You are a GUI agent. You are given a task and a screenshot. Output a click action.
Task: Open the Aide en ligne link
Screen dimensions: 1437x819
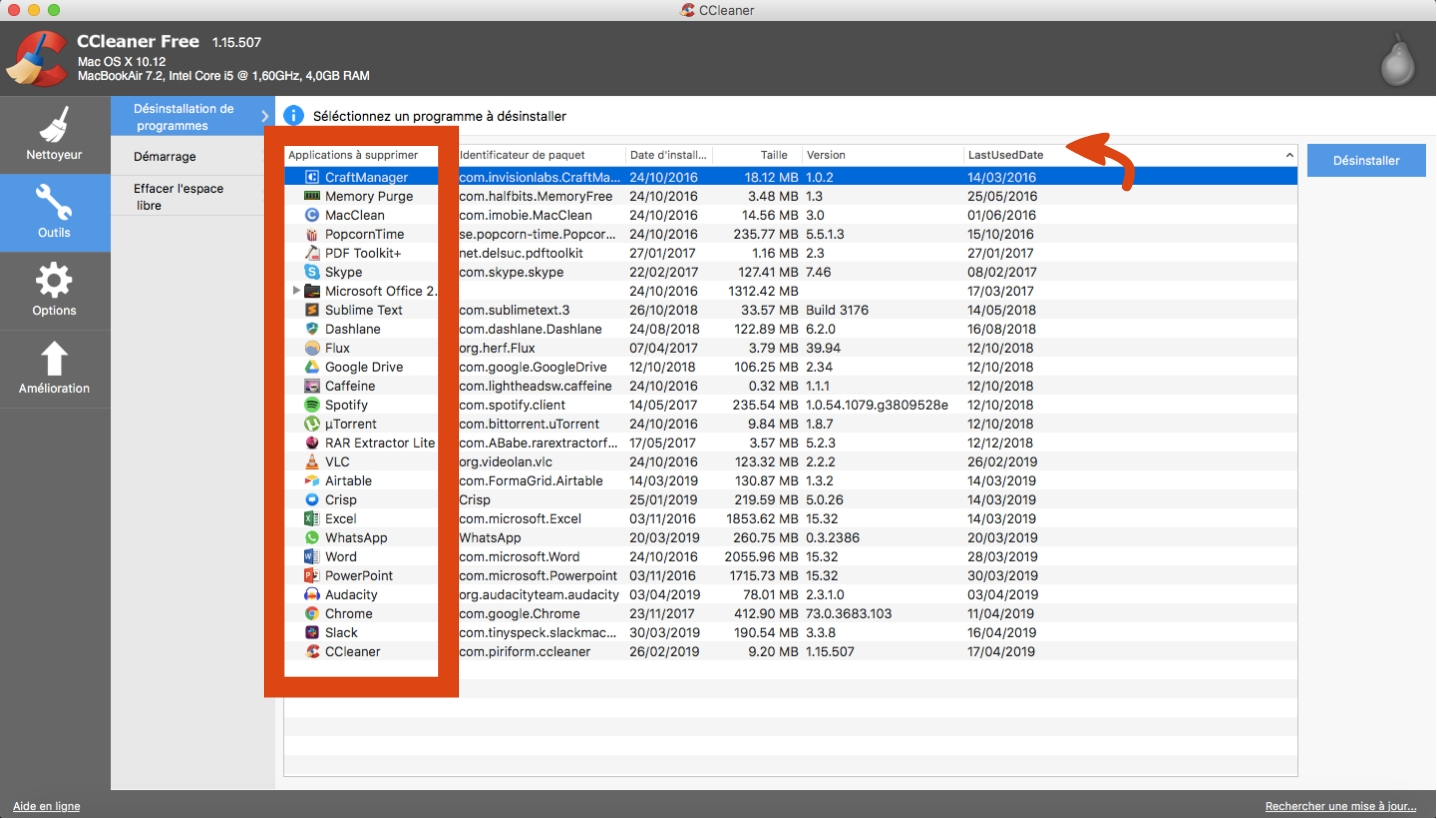[x=46, y=806]
